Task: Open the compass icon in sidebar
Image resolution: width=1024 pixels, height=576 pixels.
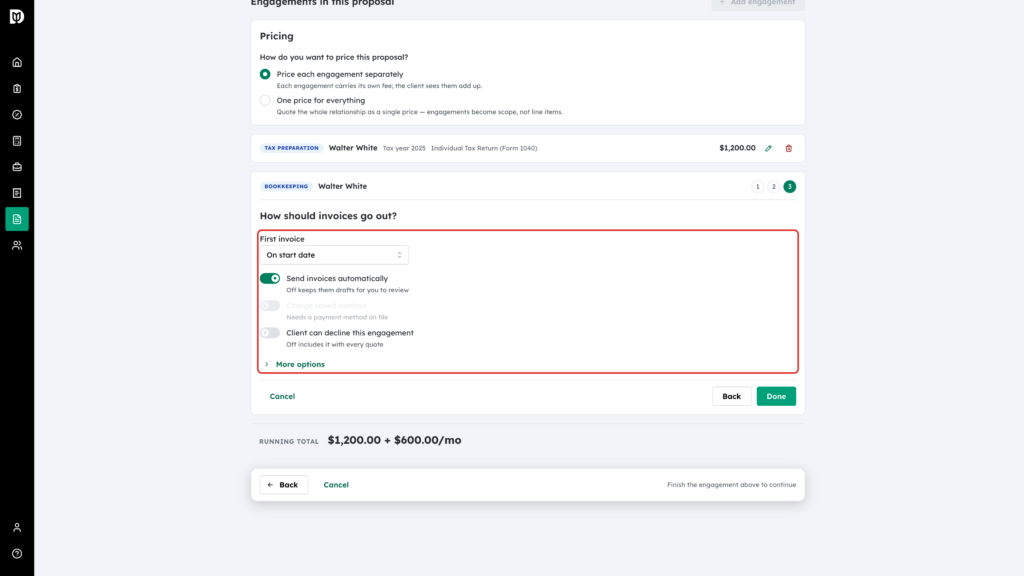Action: (17, 115)
